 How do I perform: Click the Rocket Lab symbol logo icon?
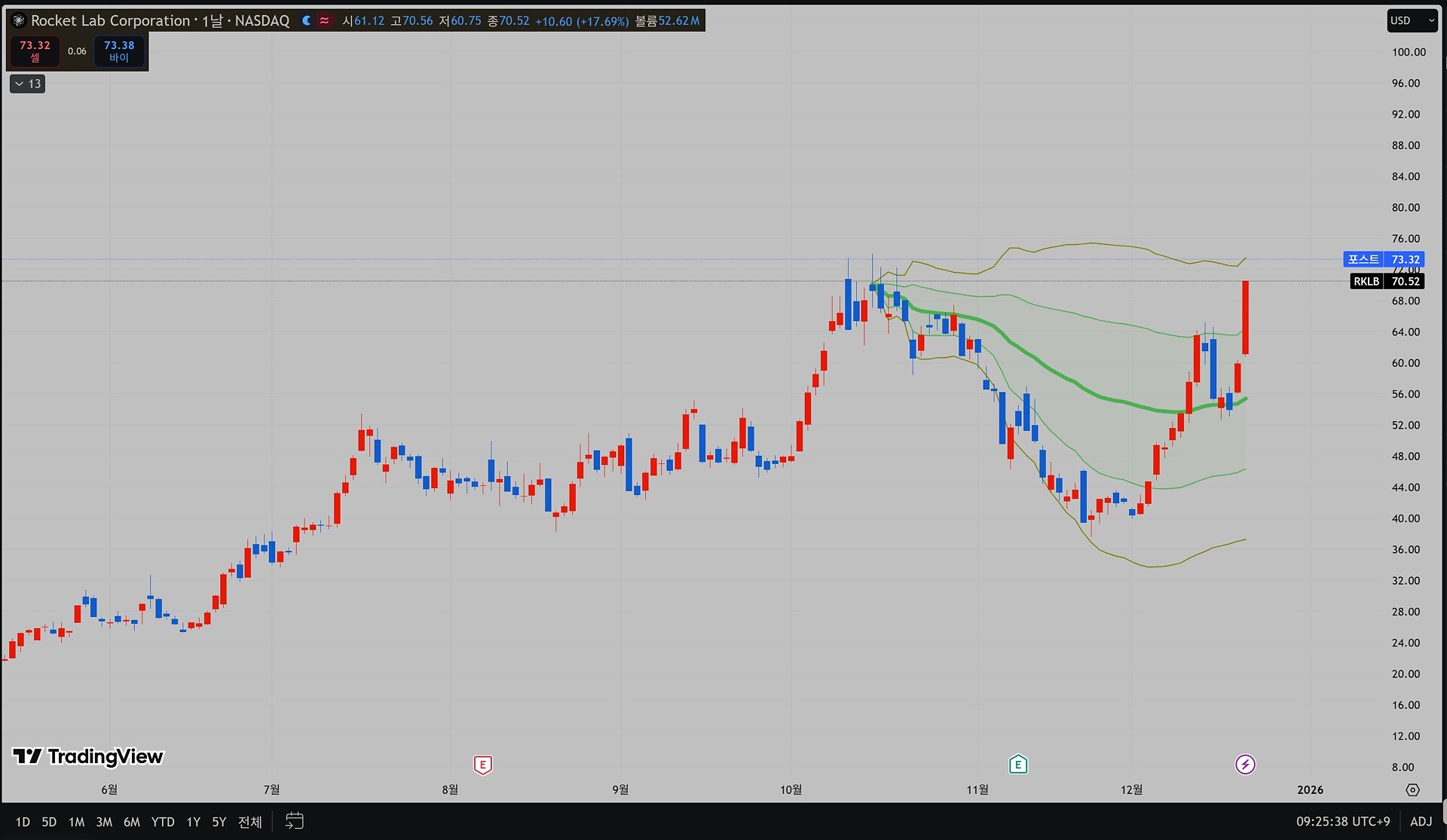(x=19, y=20)
